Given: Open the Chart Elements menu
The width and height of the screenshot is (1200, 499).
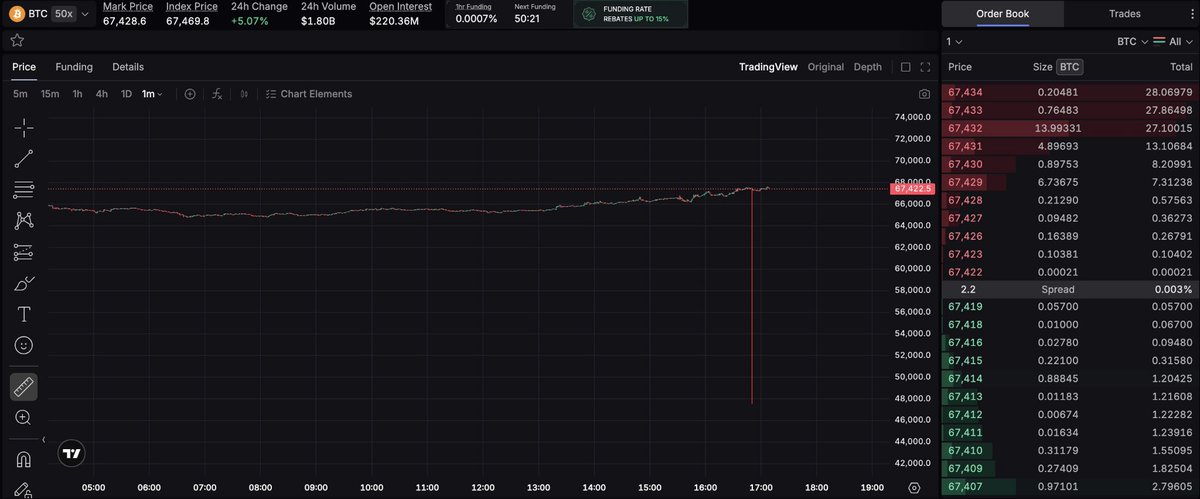Looking at the screenshot, I should point(309,94).
